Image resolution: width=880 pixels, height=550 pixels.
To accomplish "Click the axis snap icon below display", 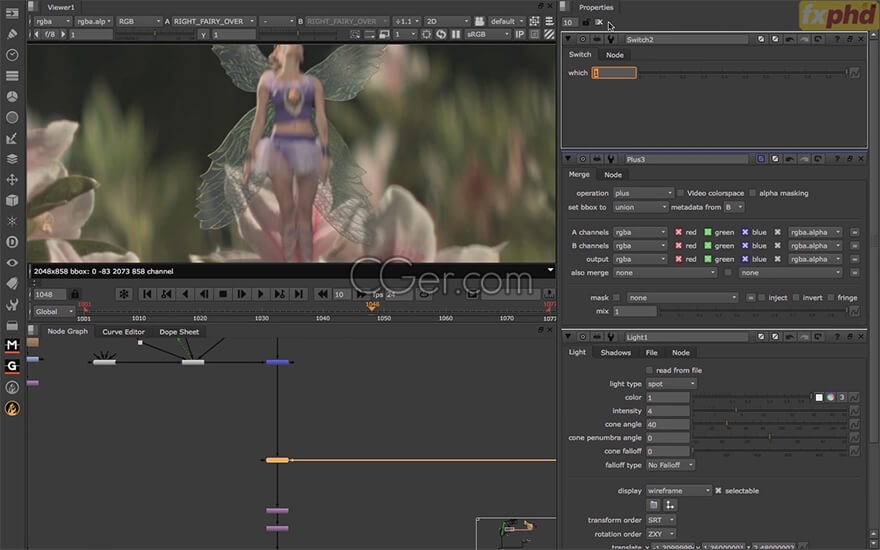I will [x=670, y=505].
